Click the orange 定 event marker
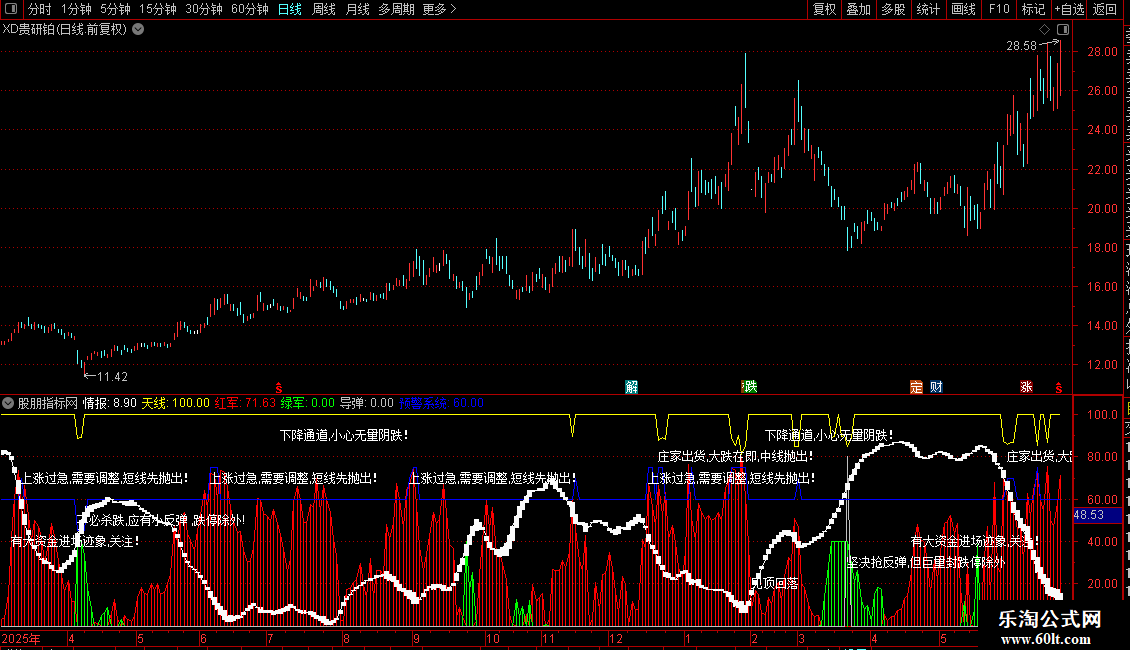The height and width of the screenshot is (650, 1130). pos(916,387)
